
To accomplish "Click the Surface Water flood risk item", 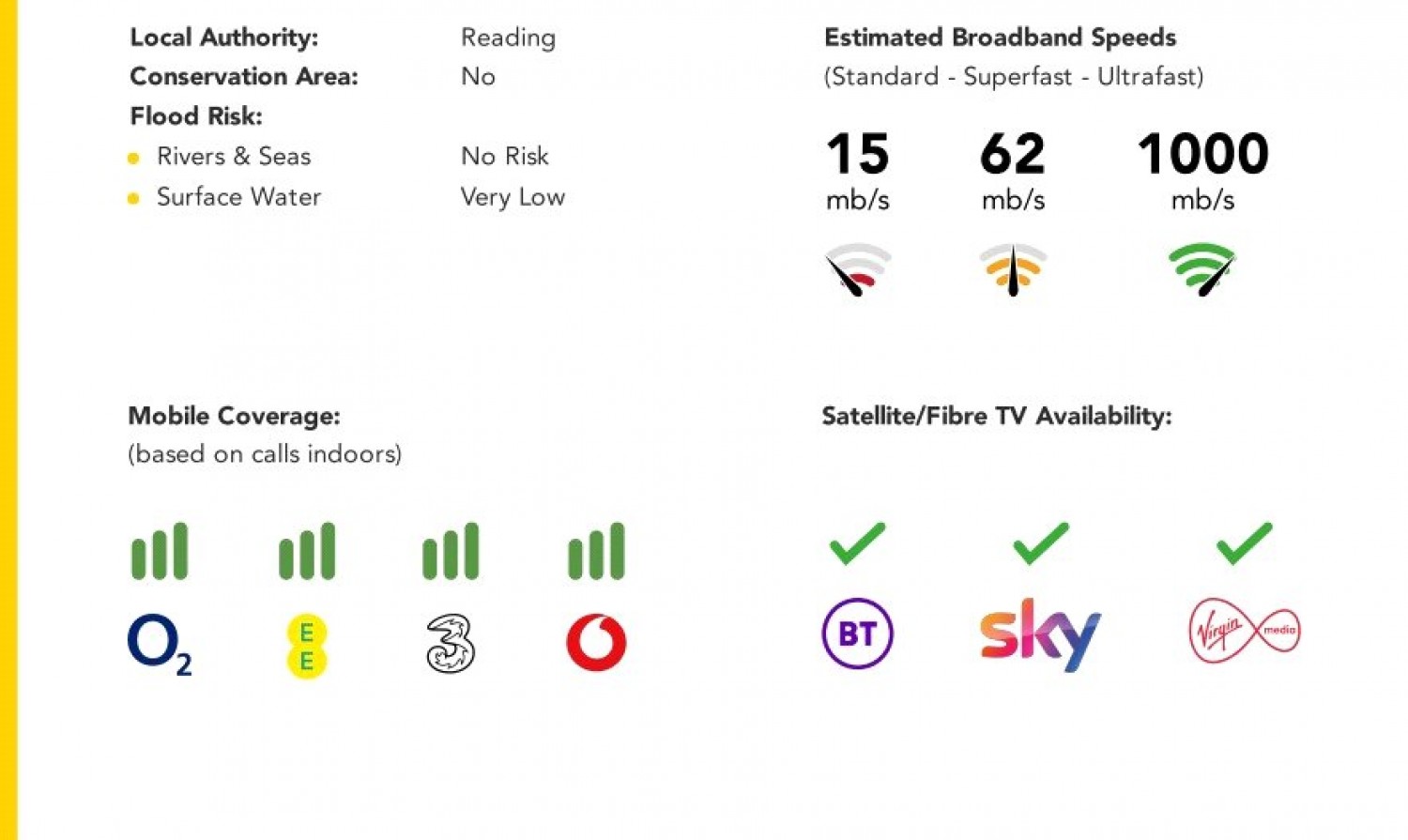I will pos(238,197).
